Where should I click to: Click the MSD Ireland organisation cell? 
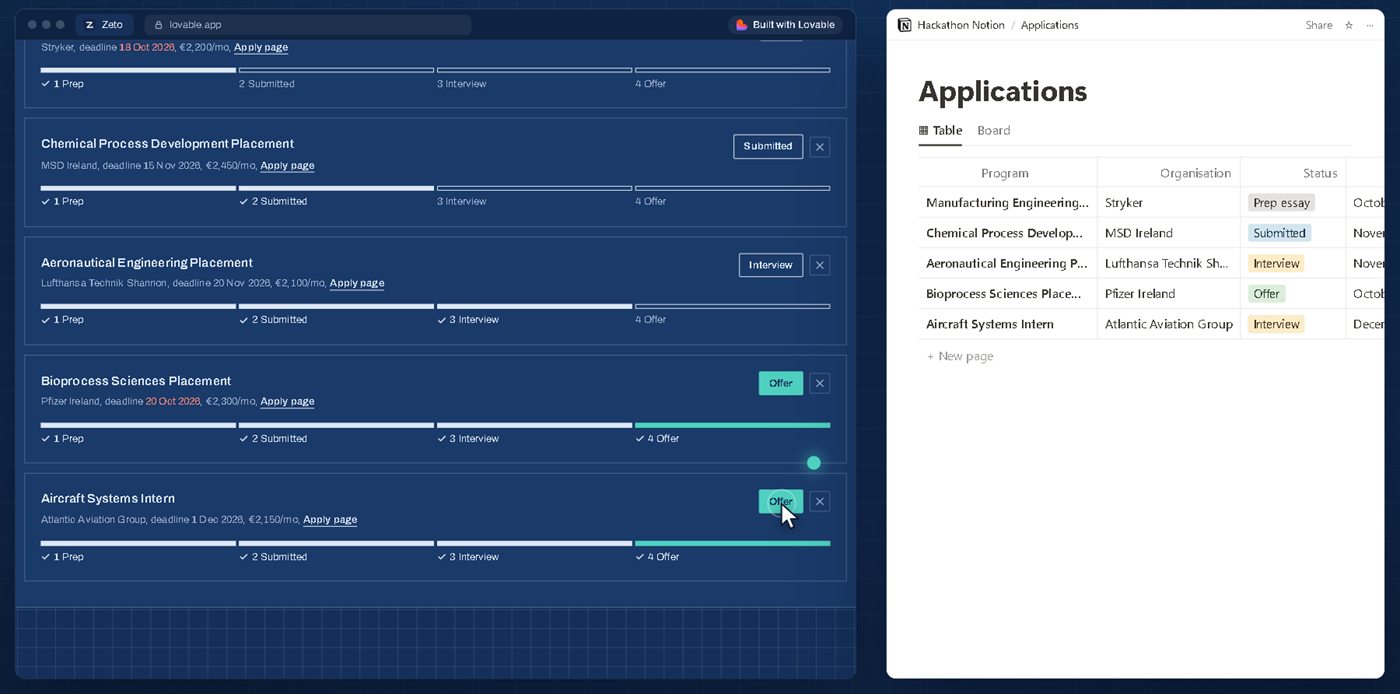[x=1169, y=233]
